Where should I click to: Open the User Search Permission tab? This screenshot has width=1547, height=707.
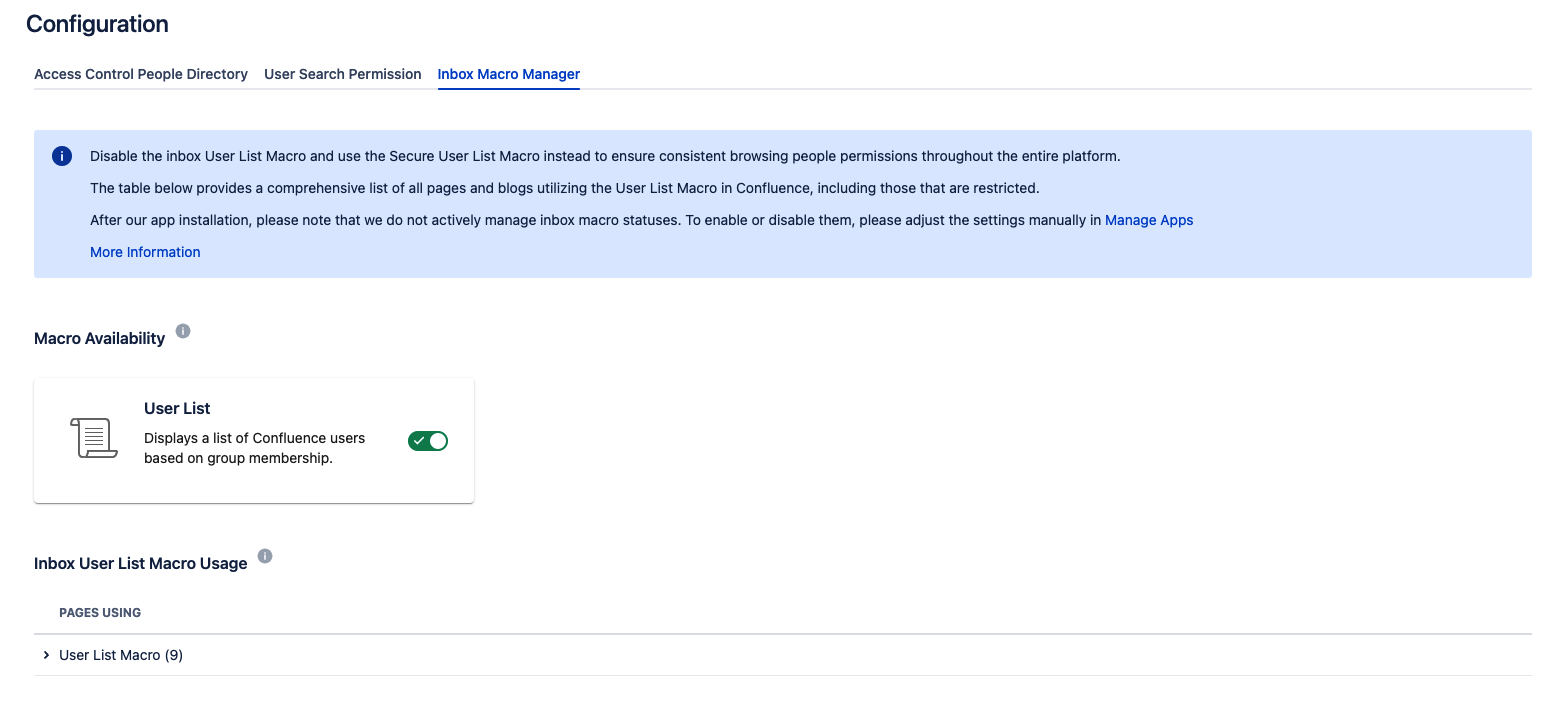(x=342, y=74)
